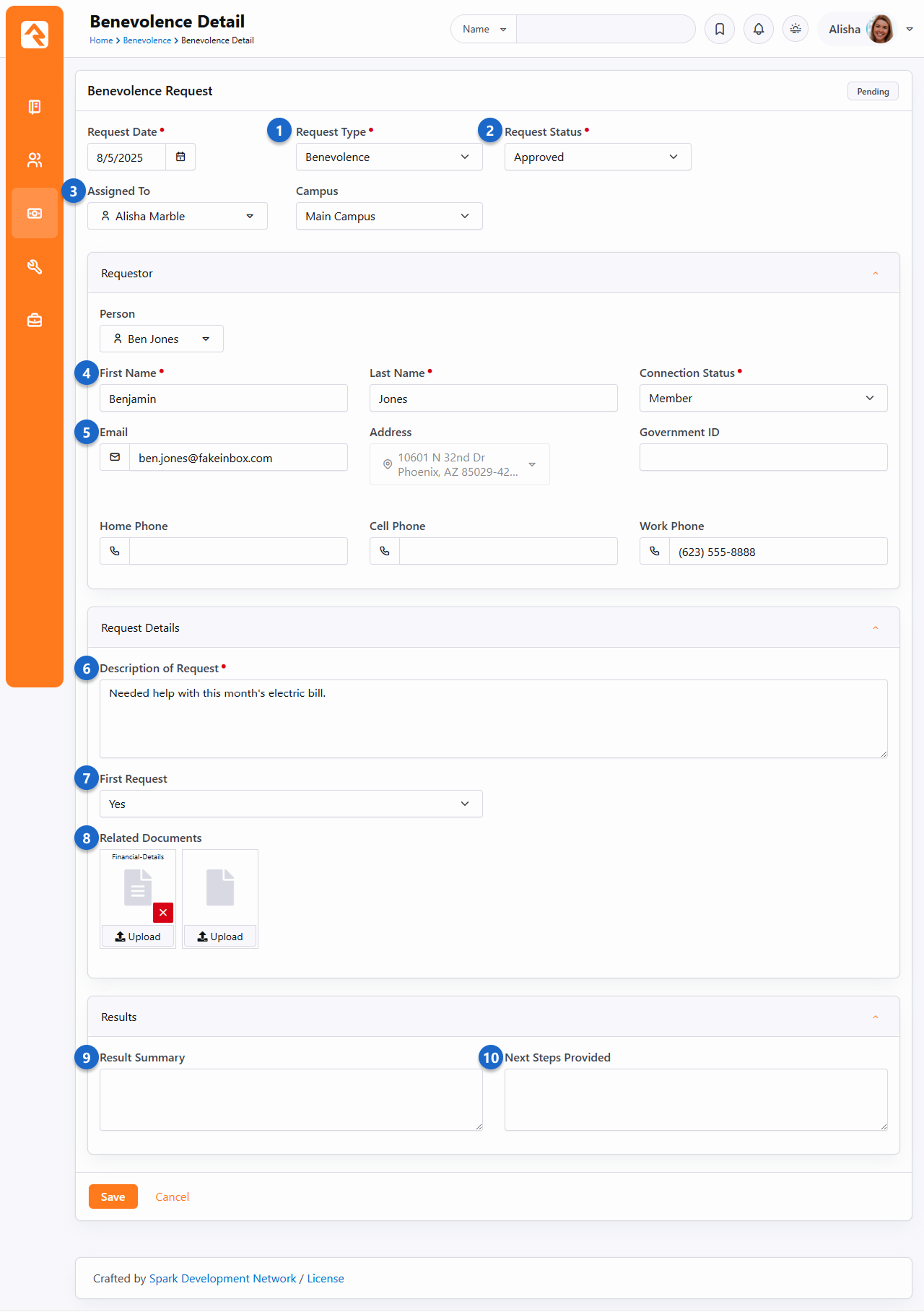
Task: Collapse the Requestor panel
Action: click(x=875, y=274)
